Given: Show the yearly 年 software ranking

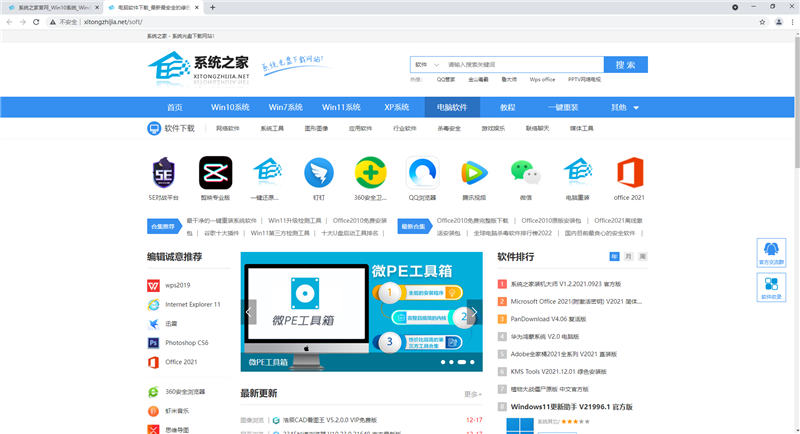Looking at the screenshot, I should click(614, 257).
